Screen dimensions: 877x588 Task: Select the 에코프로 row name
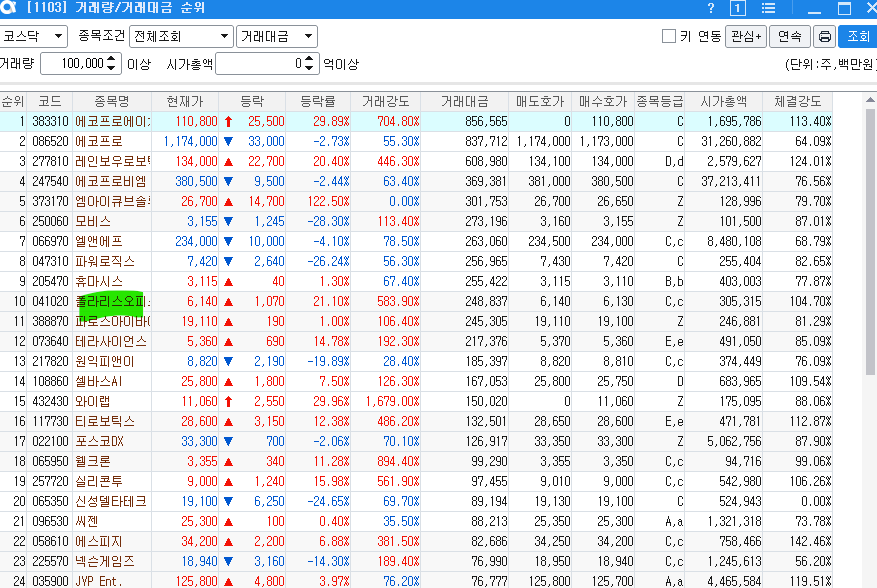[99, 142]
